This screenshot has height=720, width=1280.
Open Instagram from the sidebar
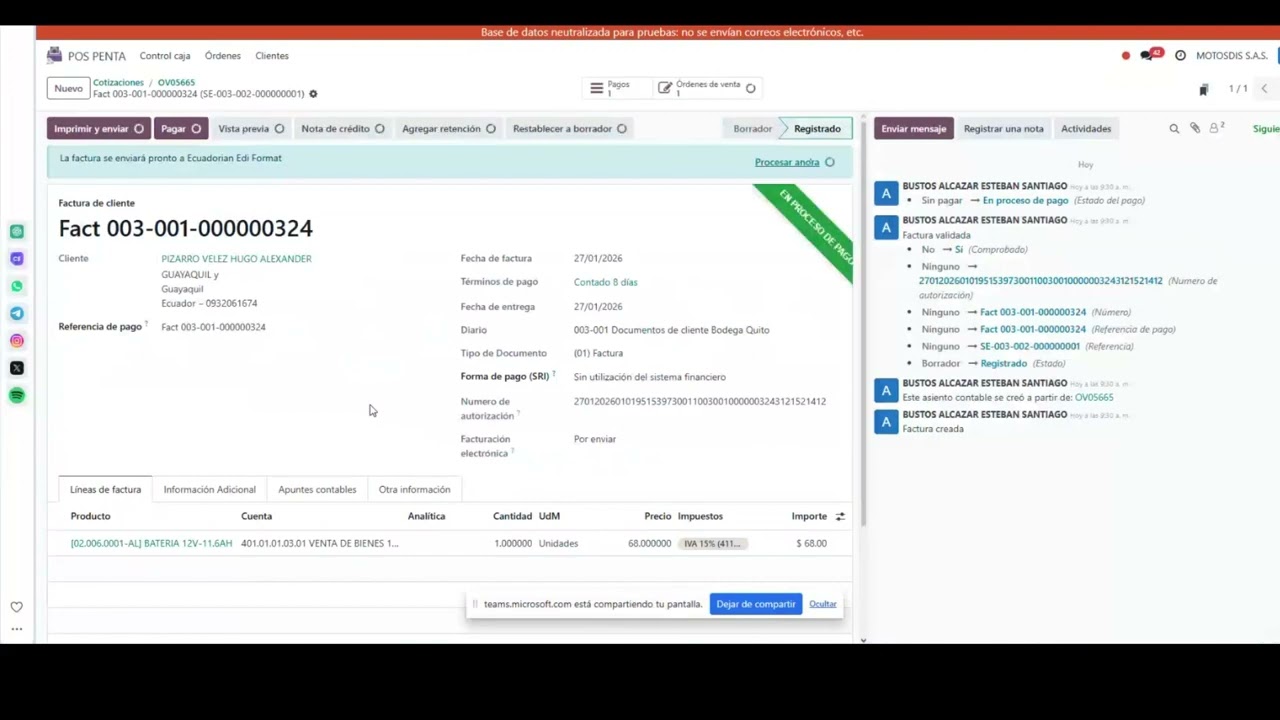17,341
